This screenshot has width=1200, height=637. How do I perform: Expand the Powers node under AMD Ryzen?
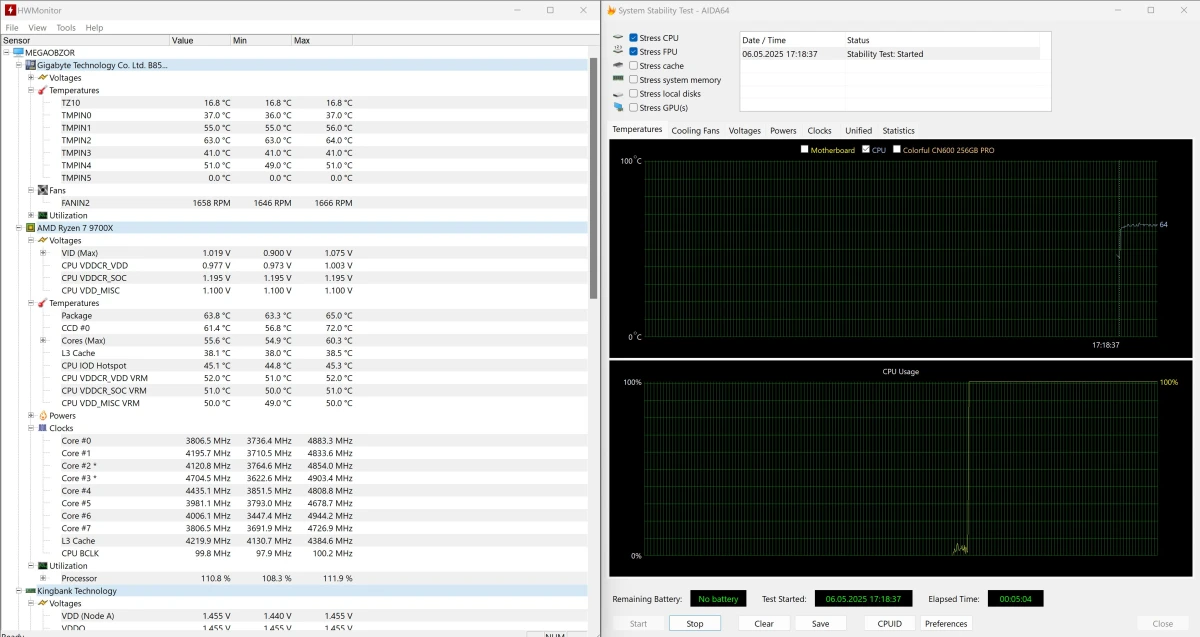[x=31, y=415]
